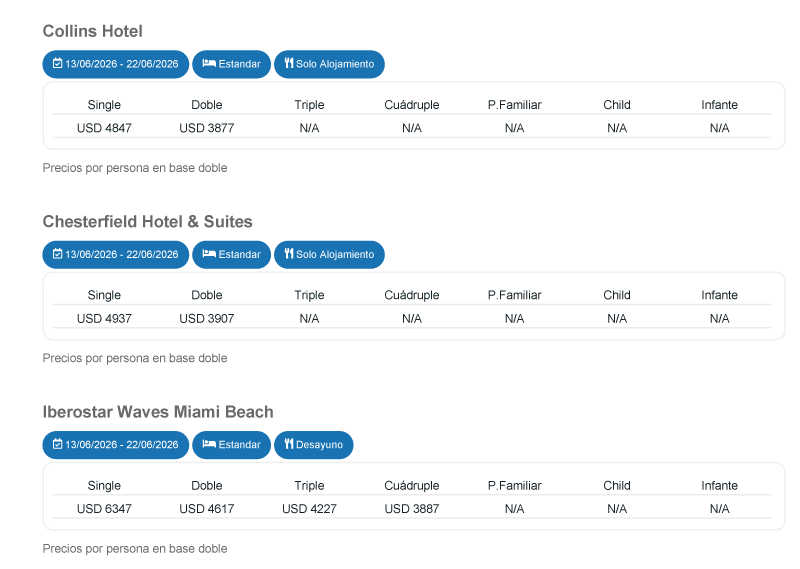
Task: Open the Collins Hotel heading
Action: 93,31
